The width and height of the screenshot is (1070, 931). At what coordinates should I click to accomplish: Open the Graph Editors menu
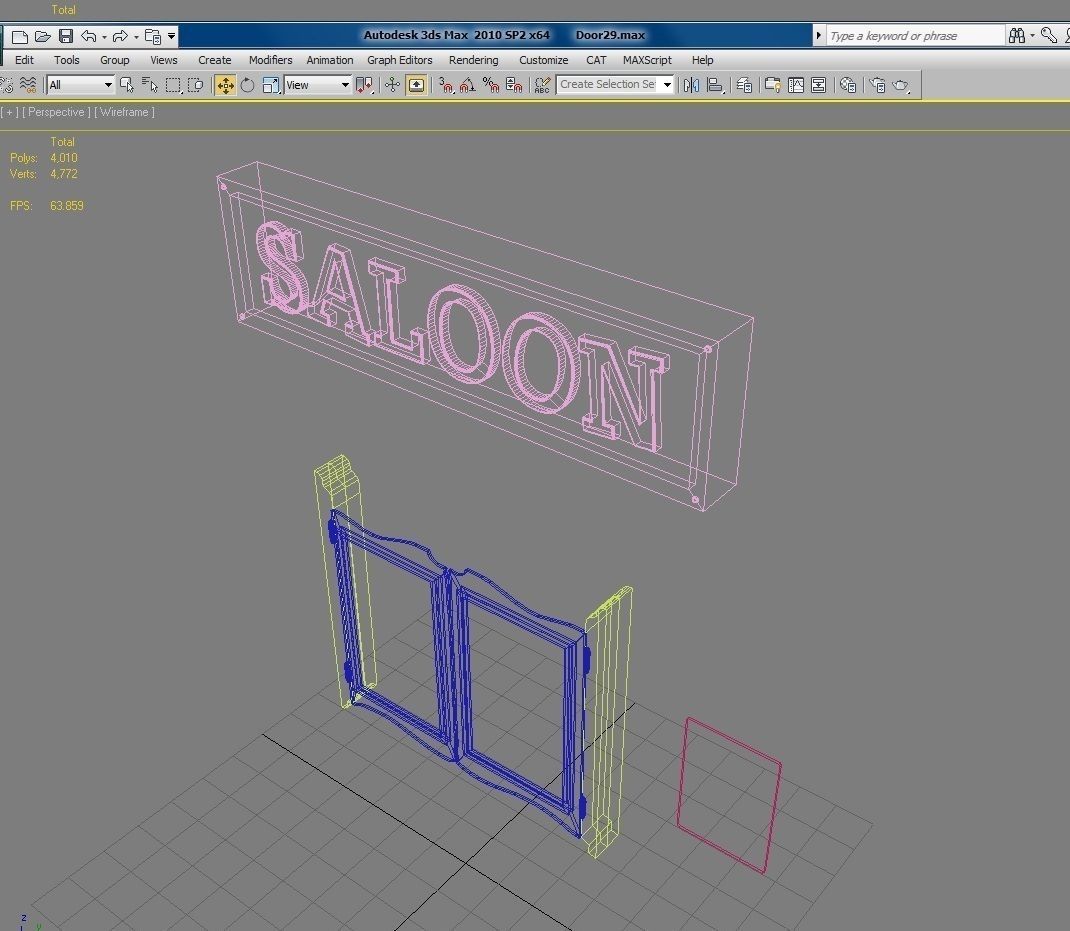(400, 60)
